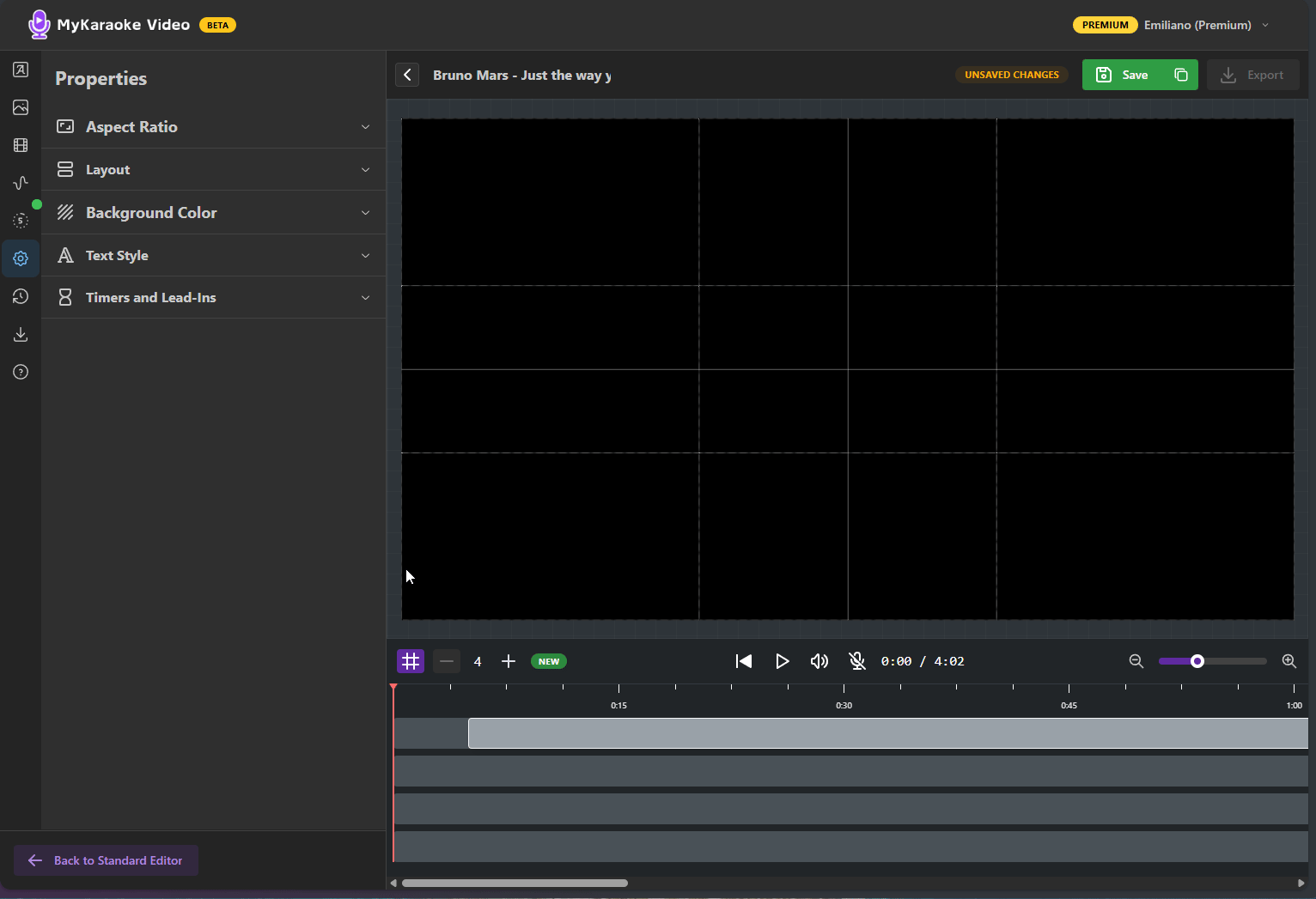Open the history clock sidebar icon
Screen dimensions: 1316x899
(21, 296)
